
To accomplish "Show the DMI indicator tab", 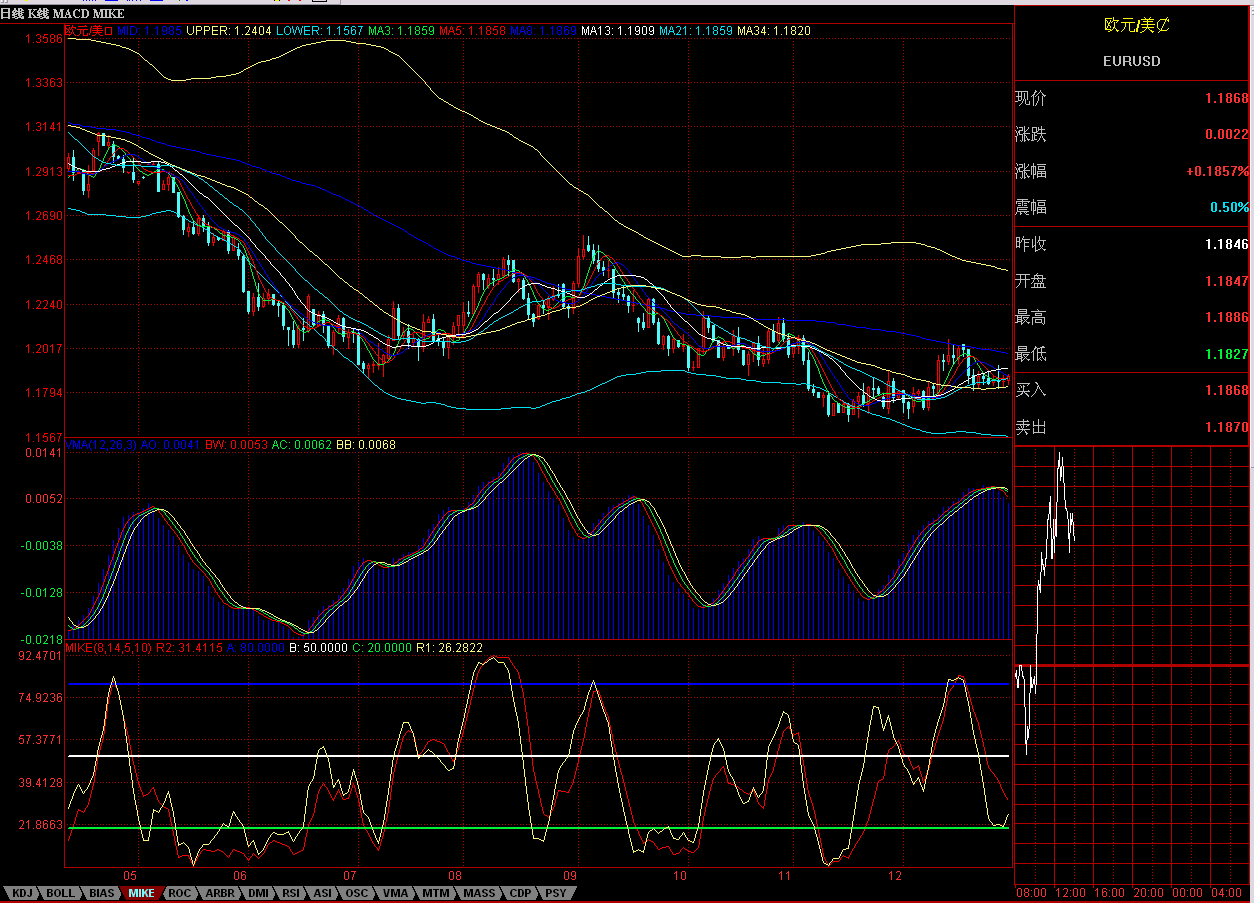I will tap(258, 893).
